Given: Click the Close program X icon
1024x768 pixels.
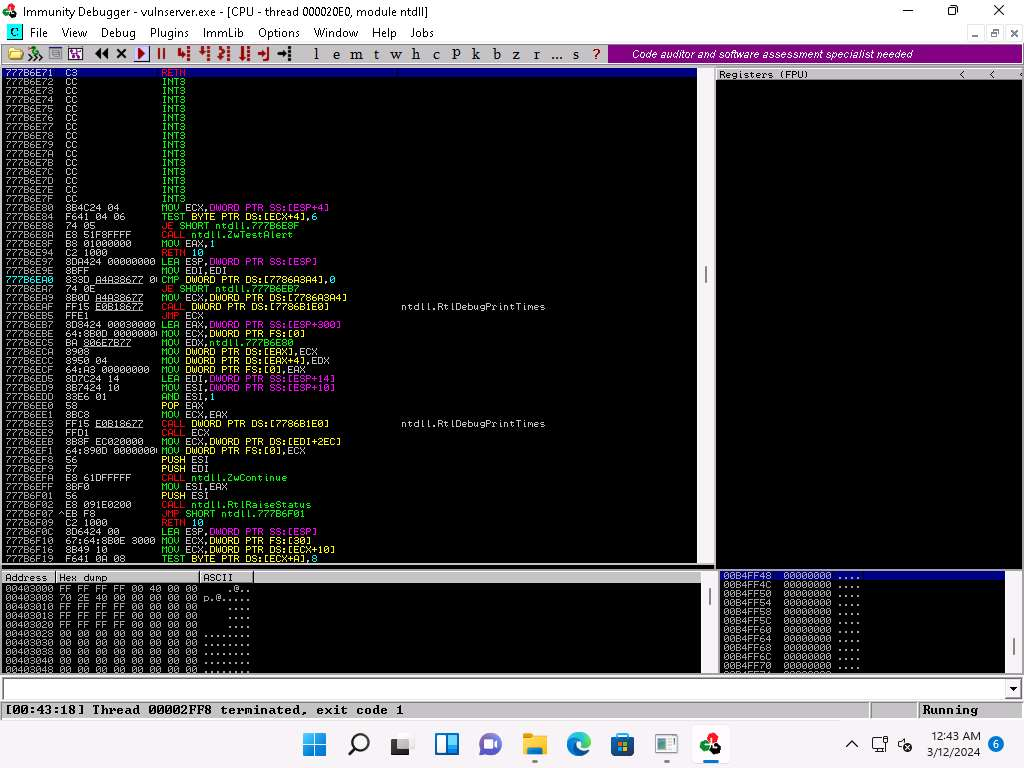Looking at the screenshot, I should [x=121, y=54].
